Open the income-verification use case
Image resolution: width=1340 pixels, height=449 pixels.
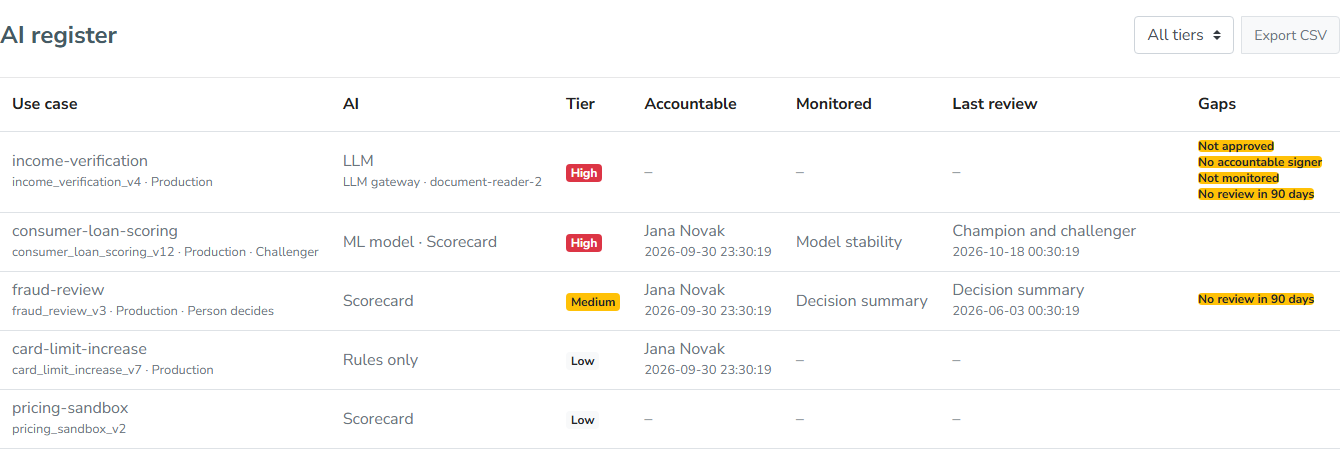(80, 161)
